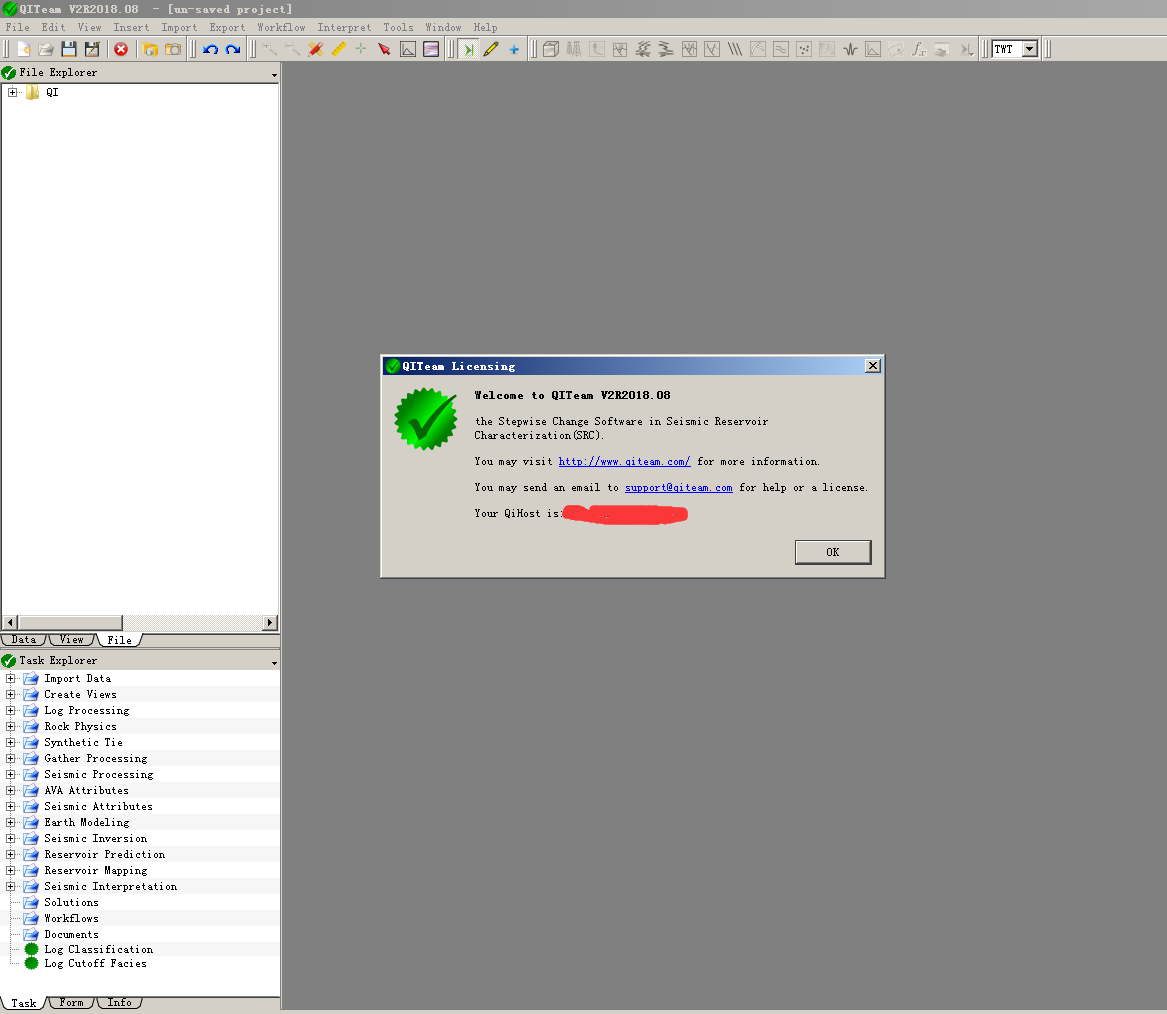Click the diagonal lines toolbar icon

coord(735,49)
